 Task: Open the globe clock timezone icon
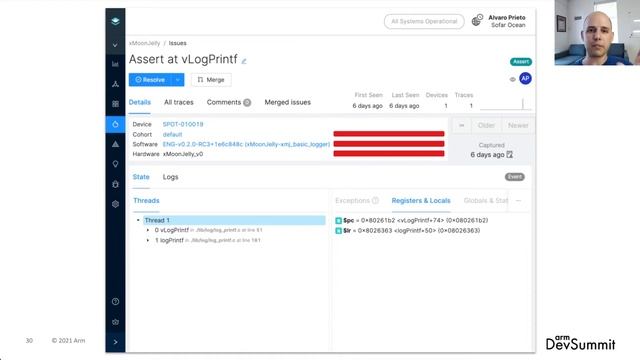(477, 20)
